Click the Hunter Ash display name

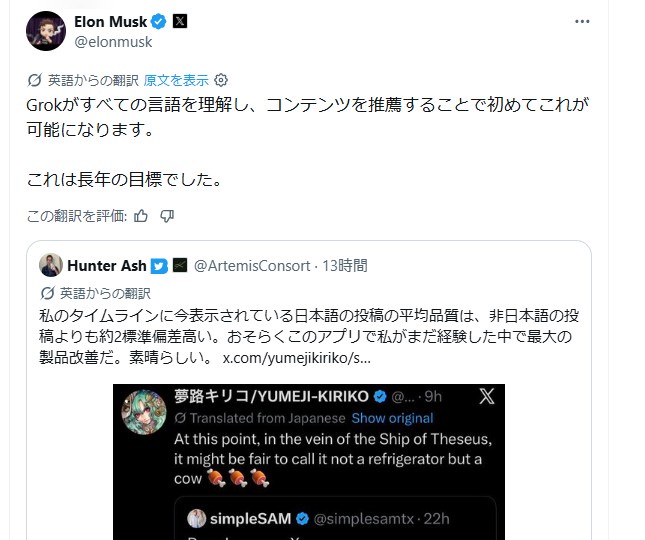107,265
